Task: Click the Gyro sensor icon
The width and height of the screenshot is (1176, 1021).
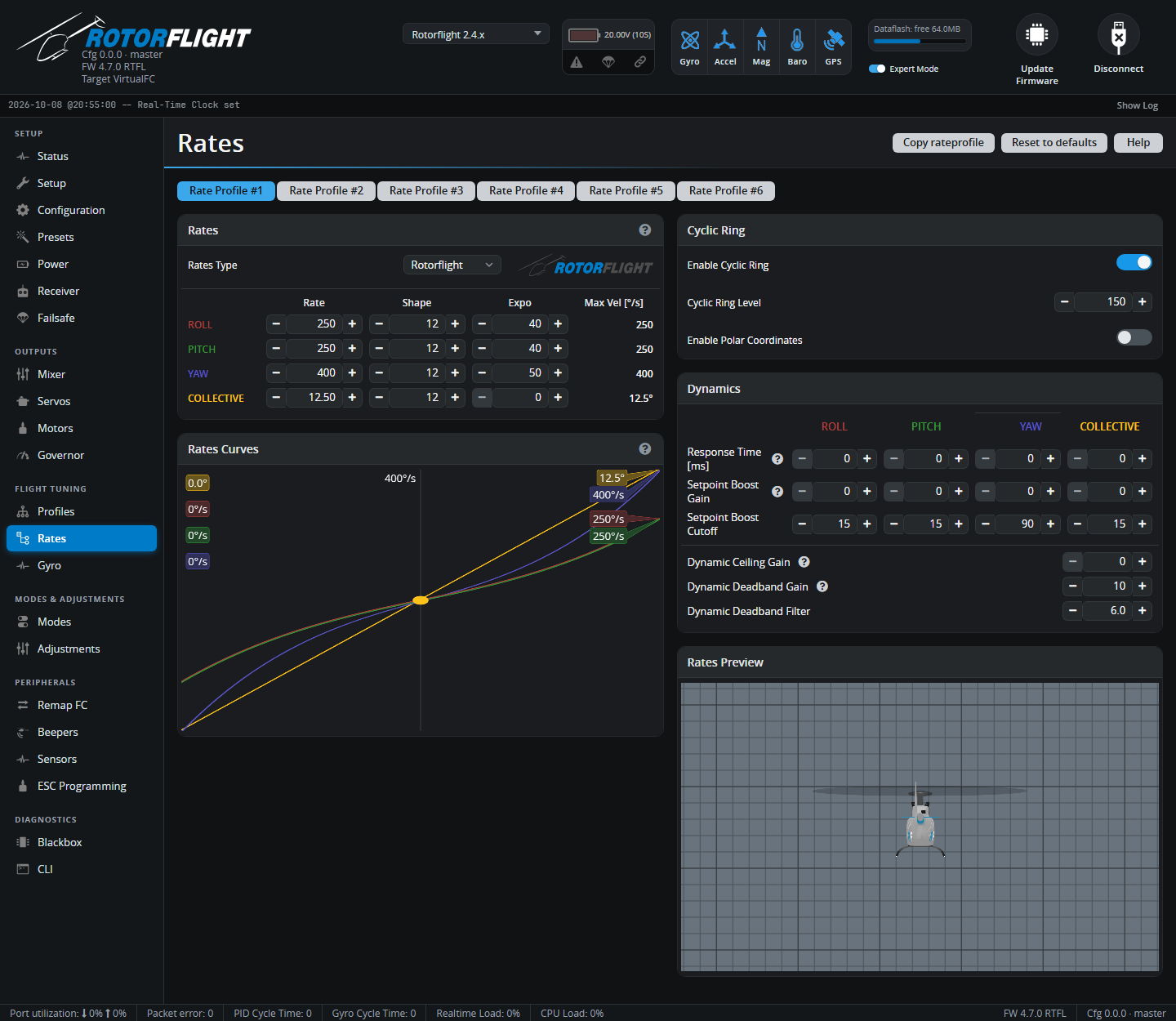Action: pos(689,47)
